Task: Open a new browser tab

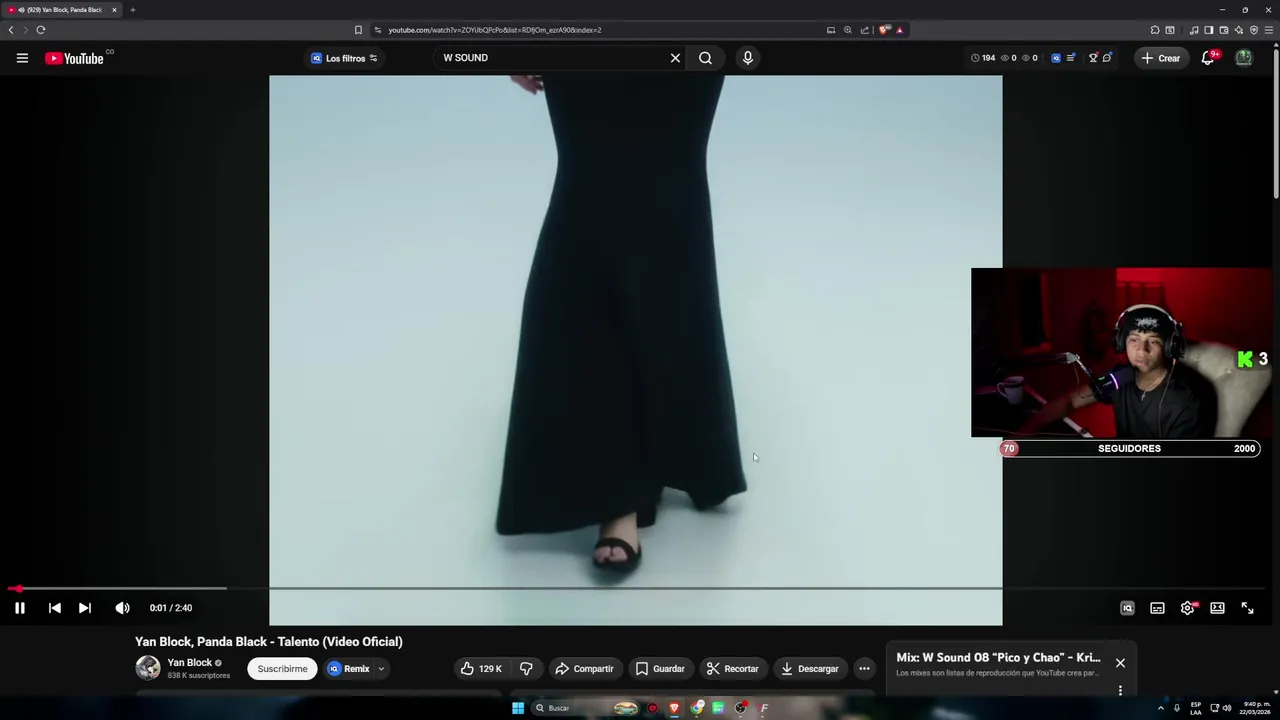Action: tap(132, 10)
